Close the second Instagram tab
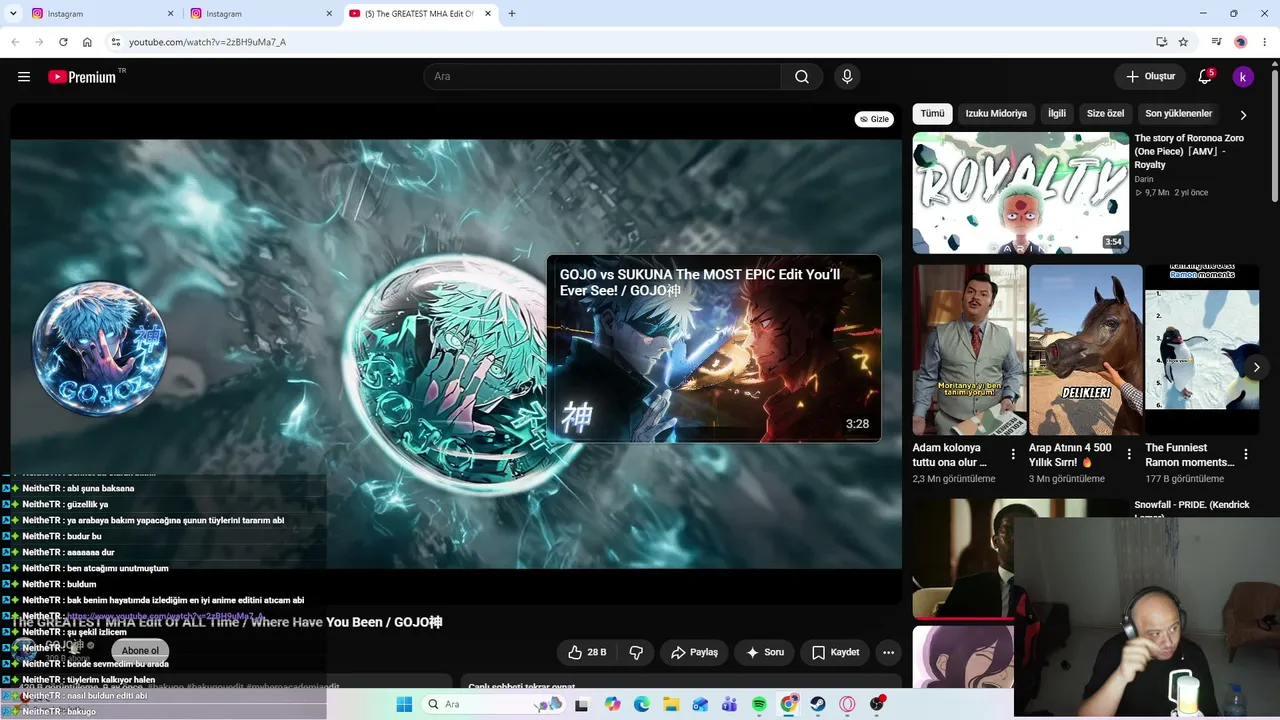 (329, 14)
